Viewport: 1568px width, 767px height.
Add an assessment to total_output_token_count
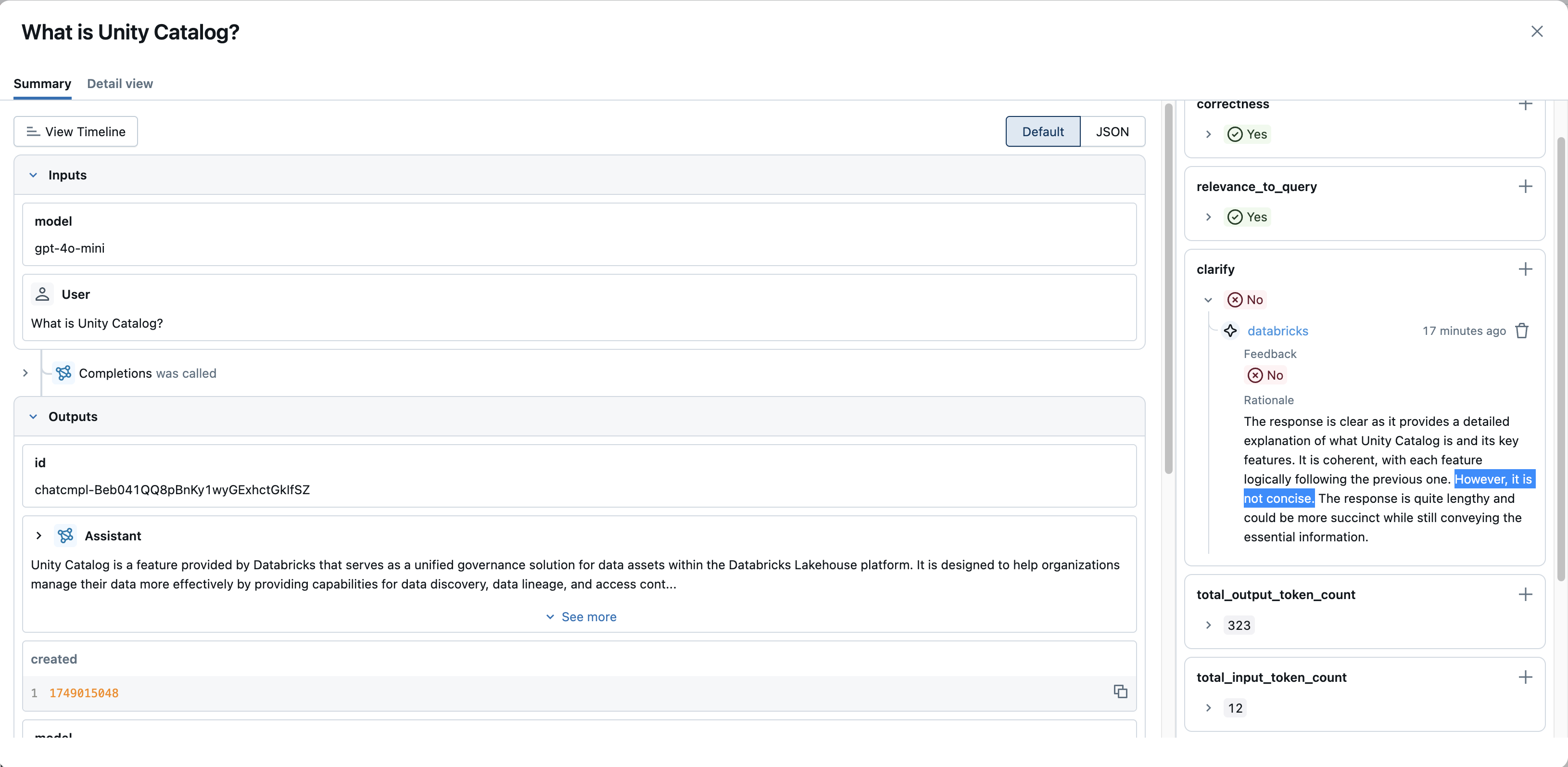(1525, 594)
